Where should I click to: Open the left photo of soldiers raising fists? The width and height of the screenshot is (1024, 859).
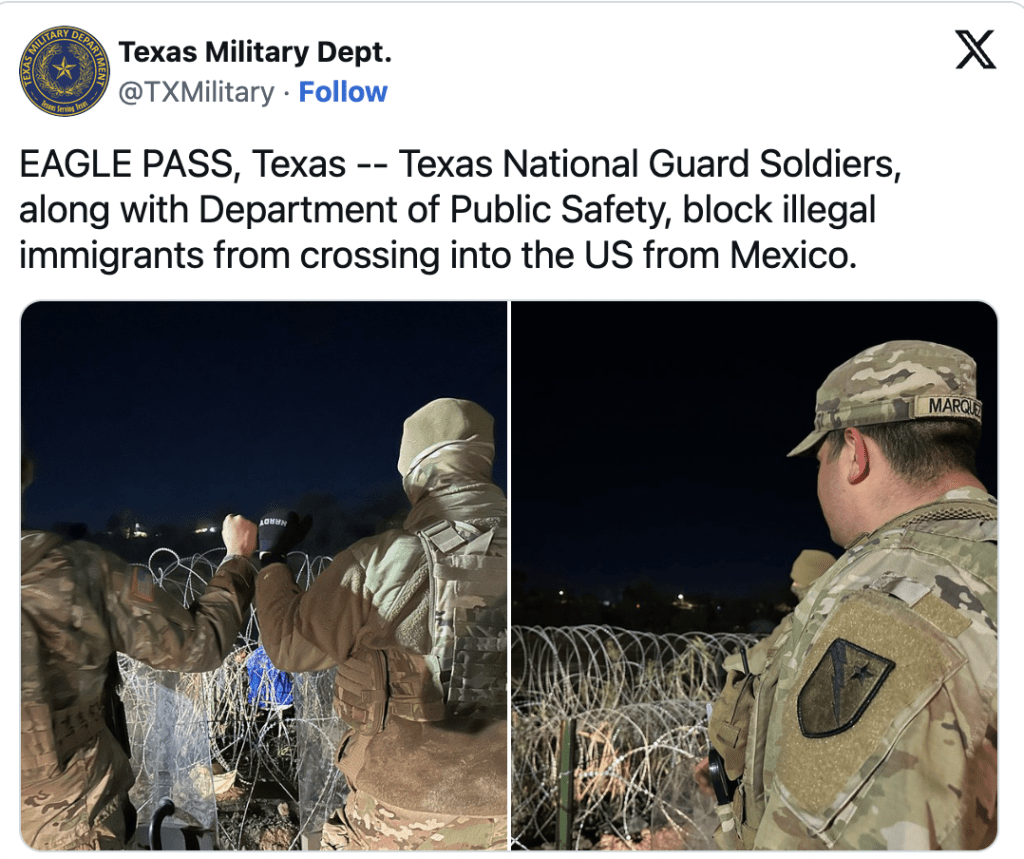[x=264, y=575]
